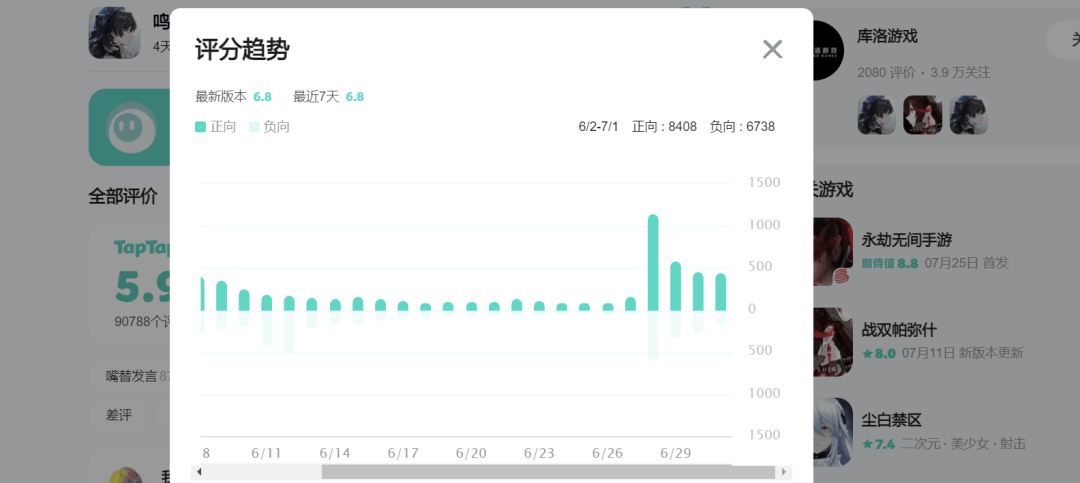Open the 库洛游戏 developer name link
1080x483 pixels.
(887, 36)
